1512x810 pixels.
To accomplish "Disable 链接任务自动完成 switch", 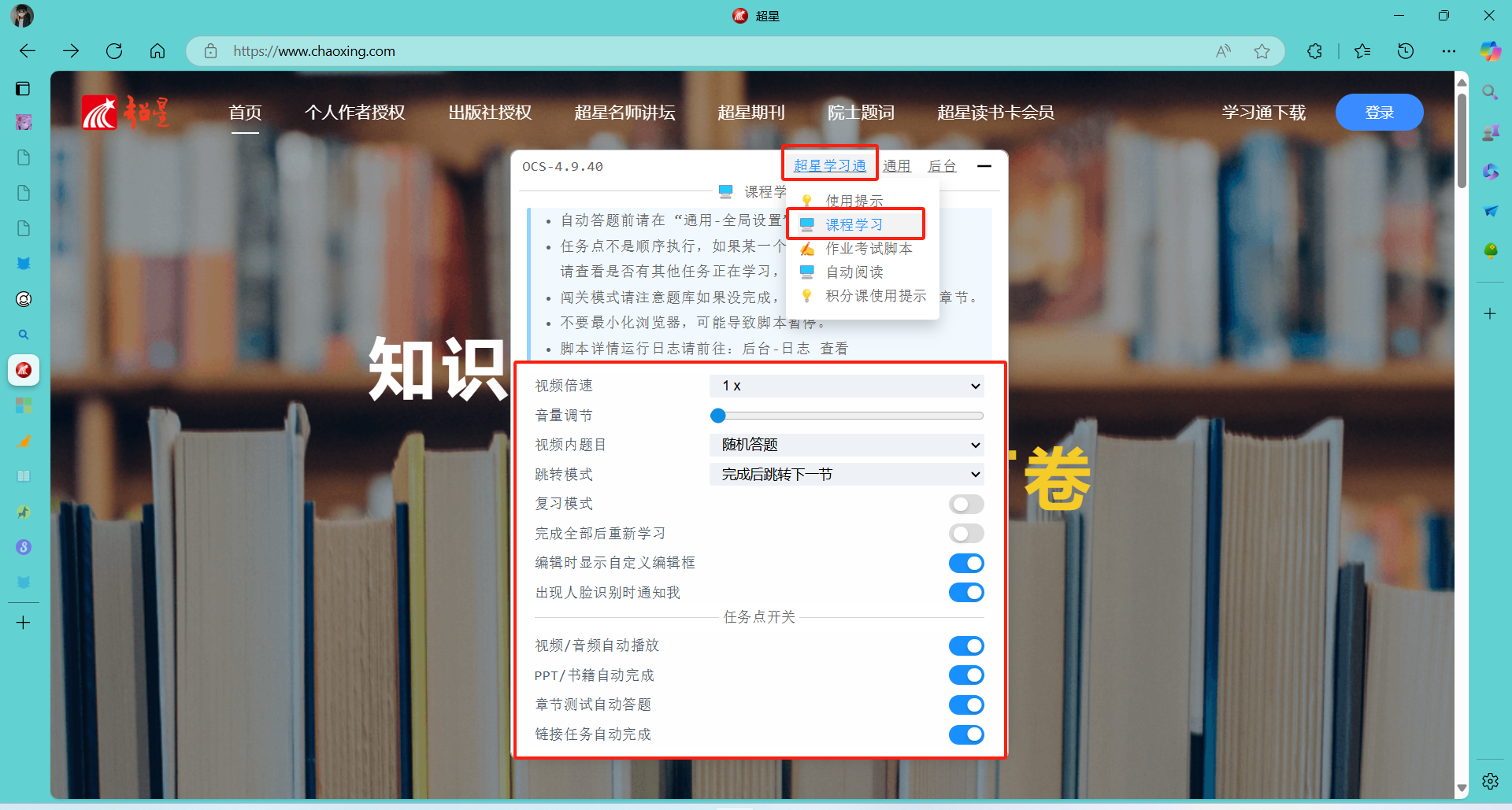I will [x=966, y=734].
